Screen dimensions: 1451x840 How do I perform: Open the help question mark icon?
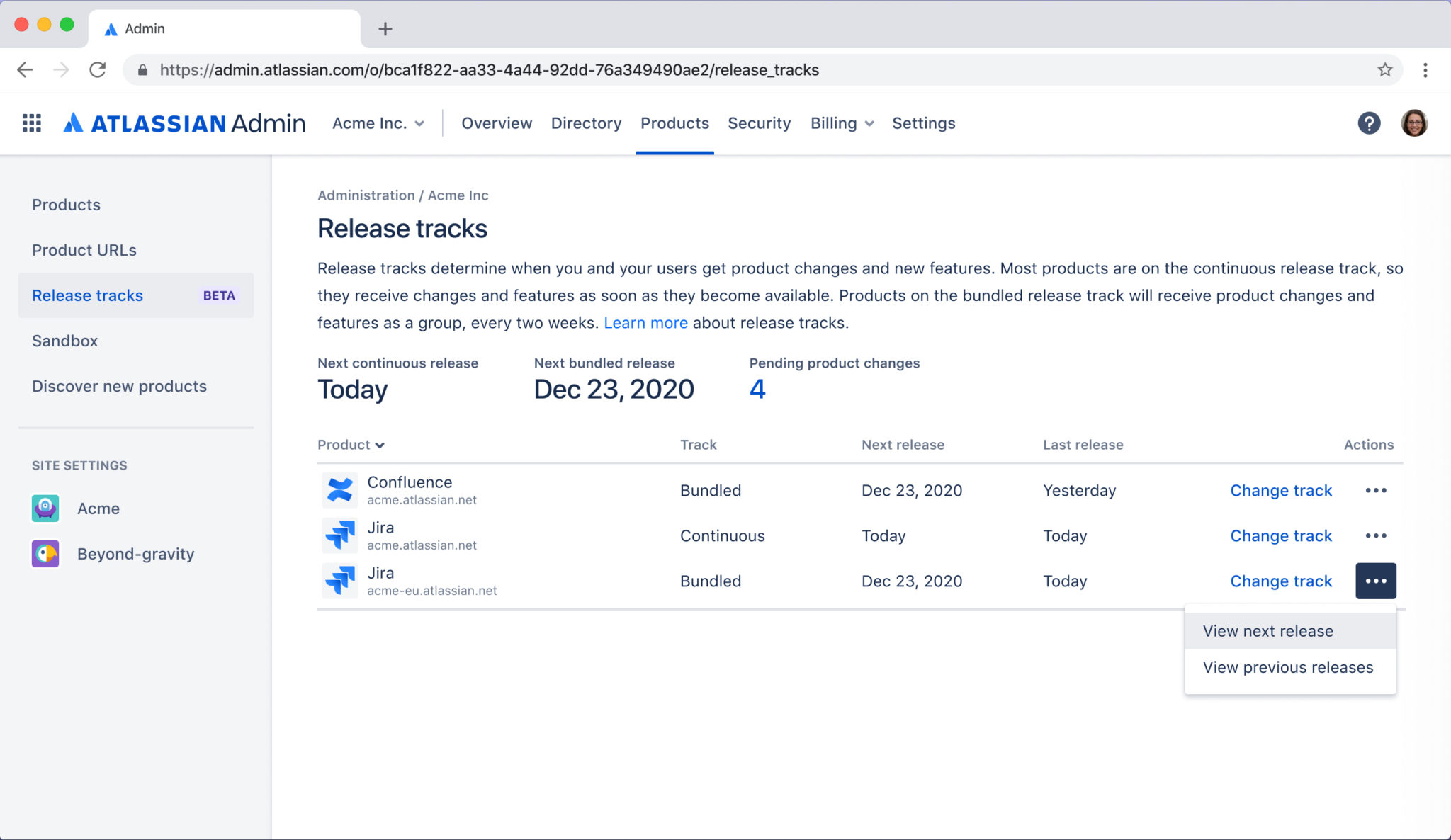(x=1368, y=123)
